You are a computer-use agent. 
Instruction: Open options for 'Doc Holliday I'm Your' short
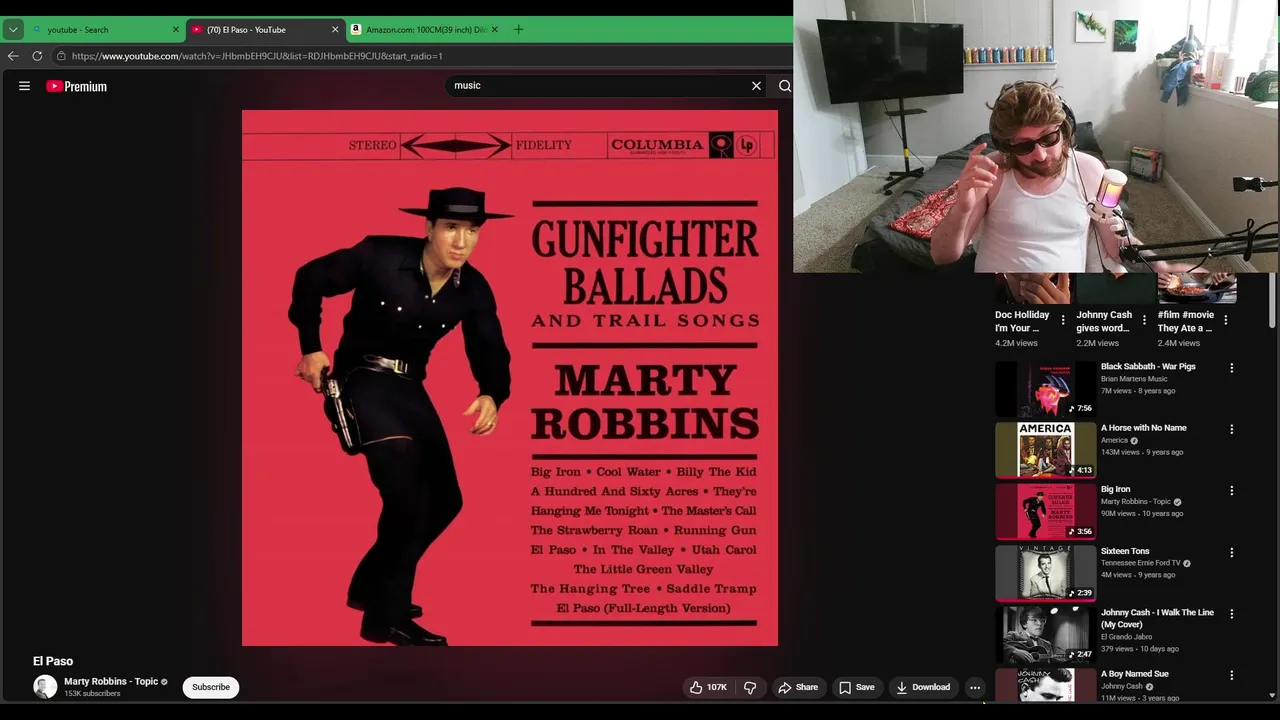1063,320
